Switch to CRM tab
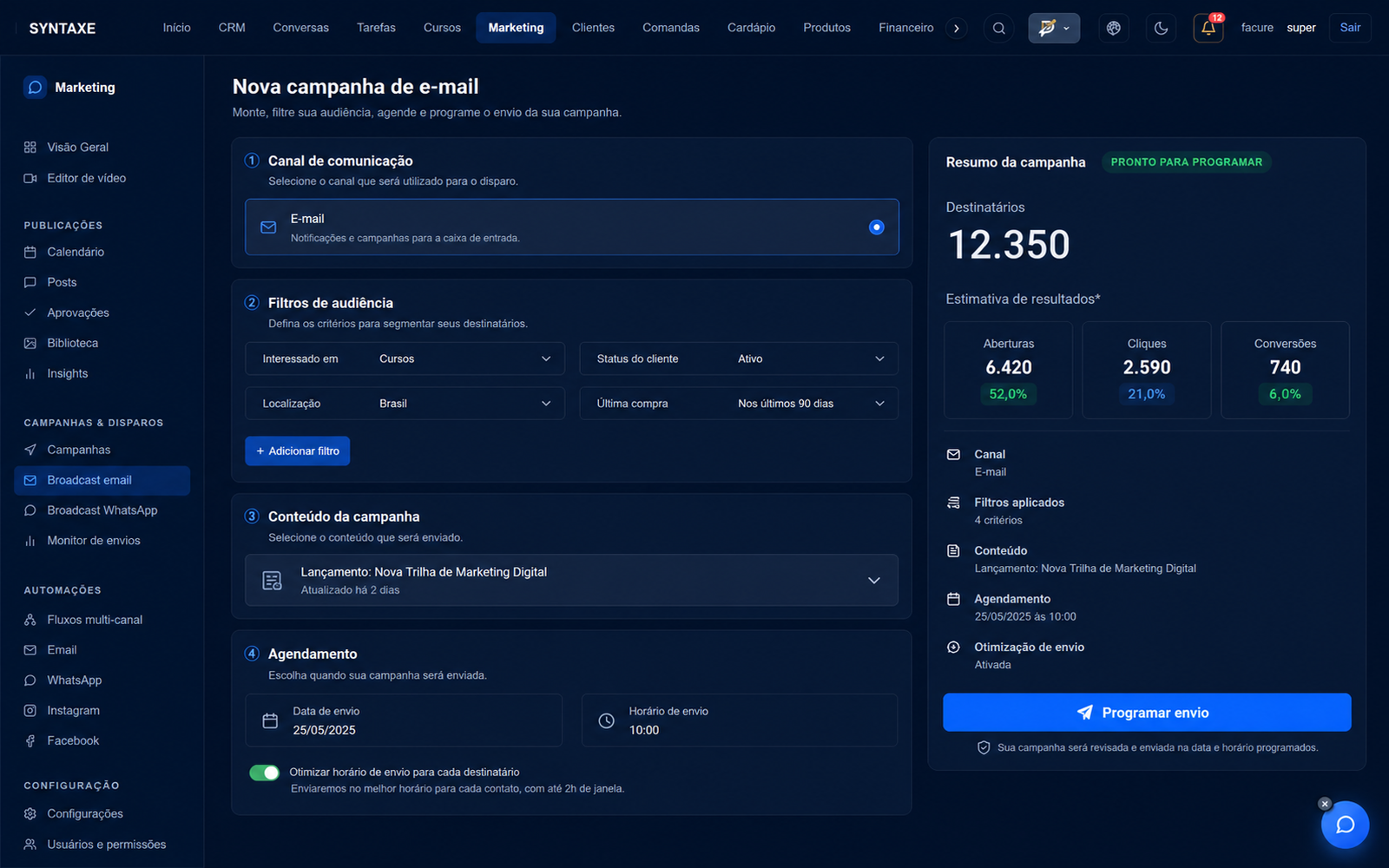 pos(232,28)
